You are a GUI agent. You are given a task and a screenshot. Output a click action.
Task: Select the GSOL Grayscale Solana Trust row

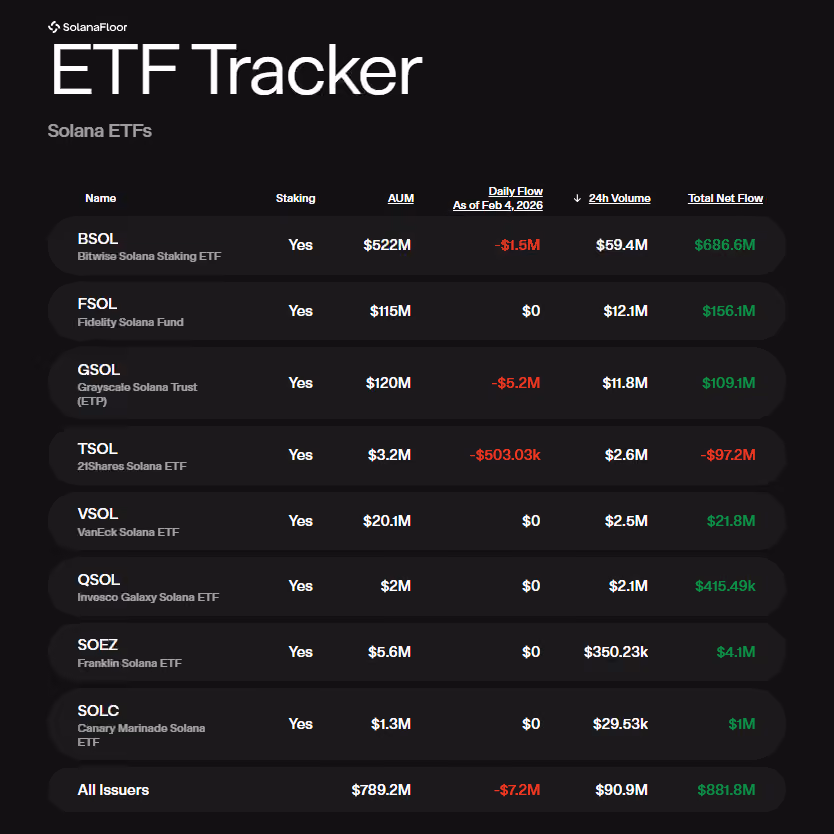click(x=416, y=383)
